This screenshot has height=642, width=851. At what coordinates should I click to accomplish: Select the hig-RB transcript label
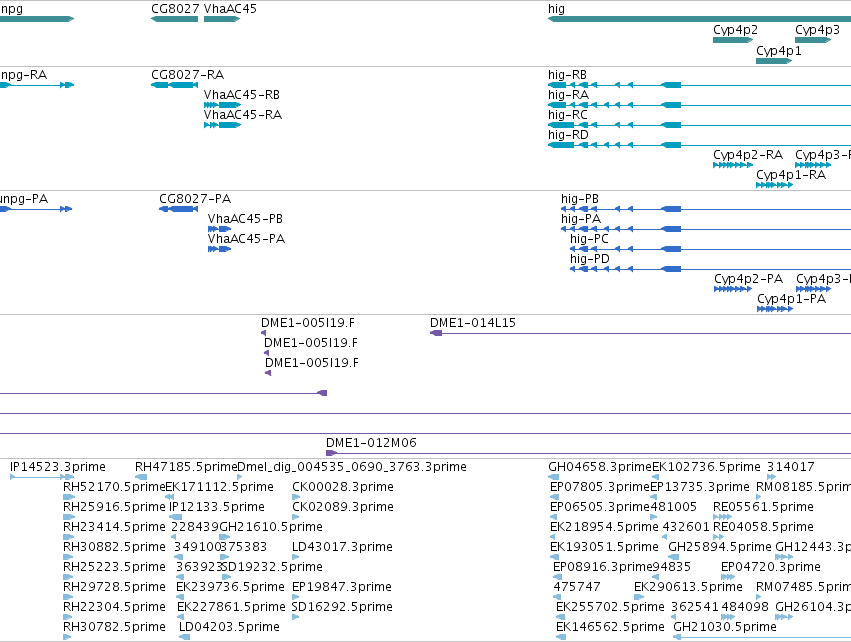[567, 75]
